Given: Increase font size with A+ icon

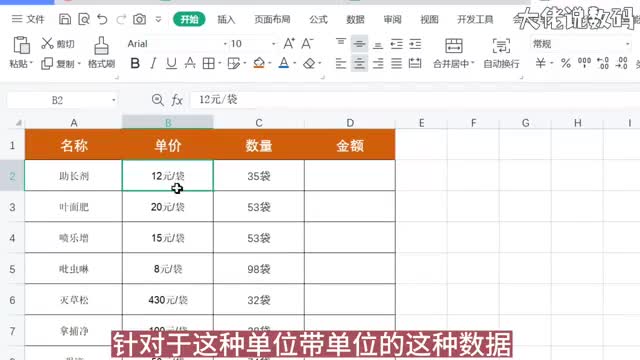Looking at the screenshot, I should point(289,43).
